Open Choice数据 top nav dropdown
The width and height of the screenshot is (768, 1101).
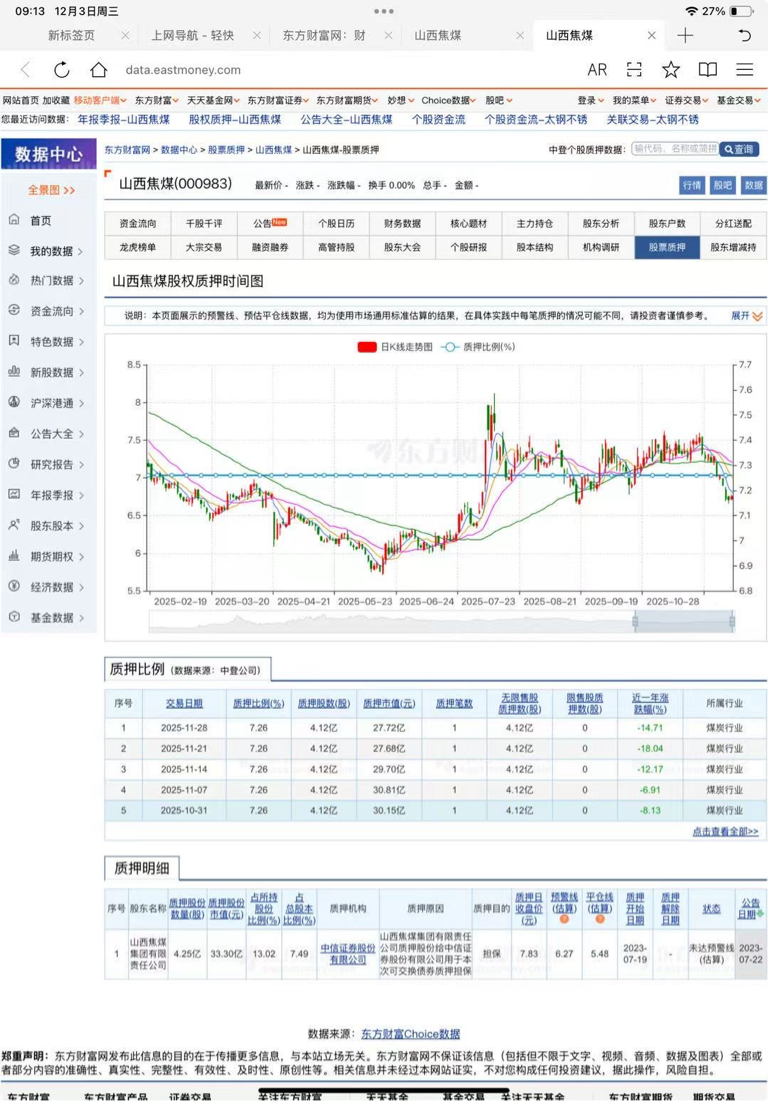tap(449, 100)
